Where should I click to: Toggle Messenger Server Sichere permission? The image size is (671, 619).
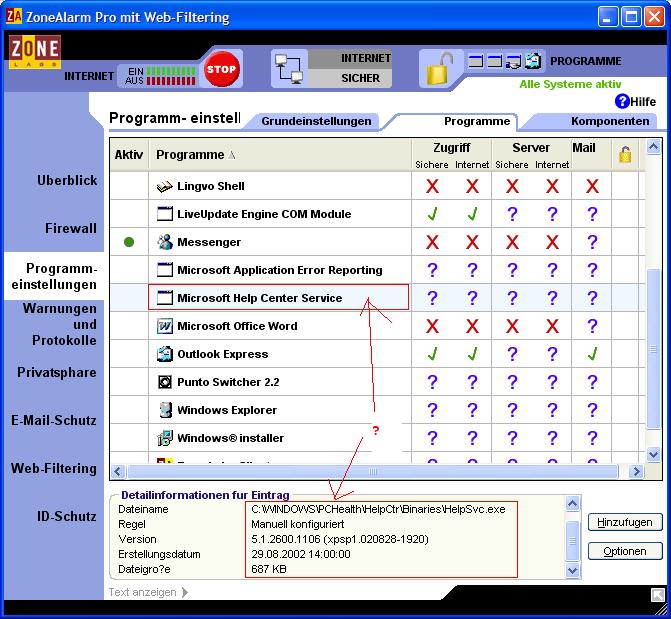tap(512, 242)
